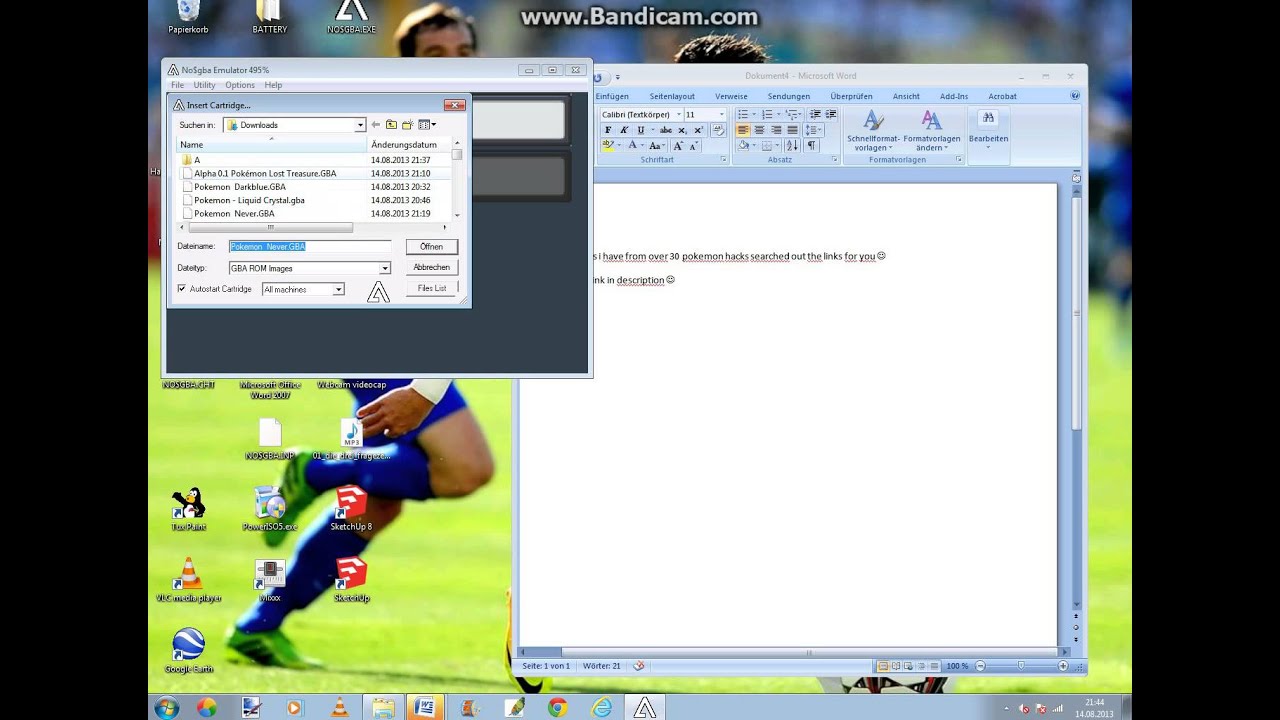
Task: Select Pokemon - Liquid Crystal.gba file
Action: coord(249,200)
